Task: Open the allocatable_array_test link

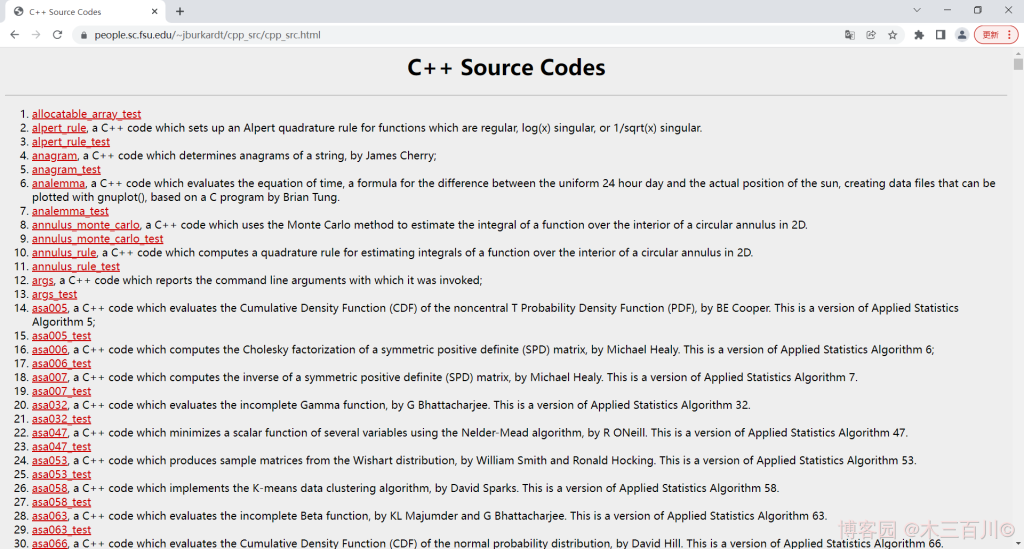Action: [x=86, y=114]
